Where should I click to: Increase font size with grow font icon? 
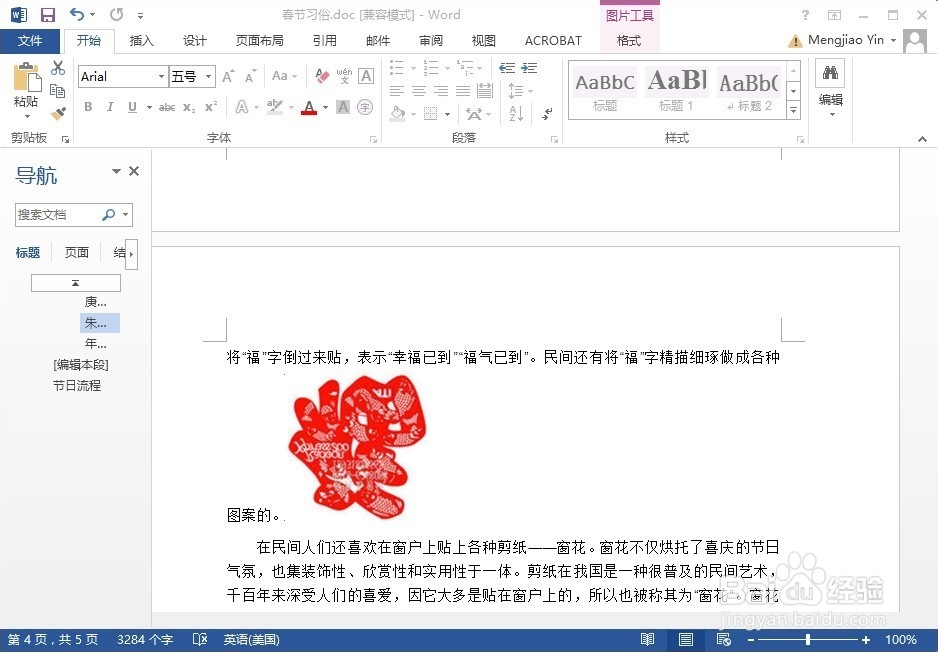[228, 77]
